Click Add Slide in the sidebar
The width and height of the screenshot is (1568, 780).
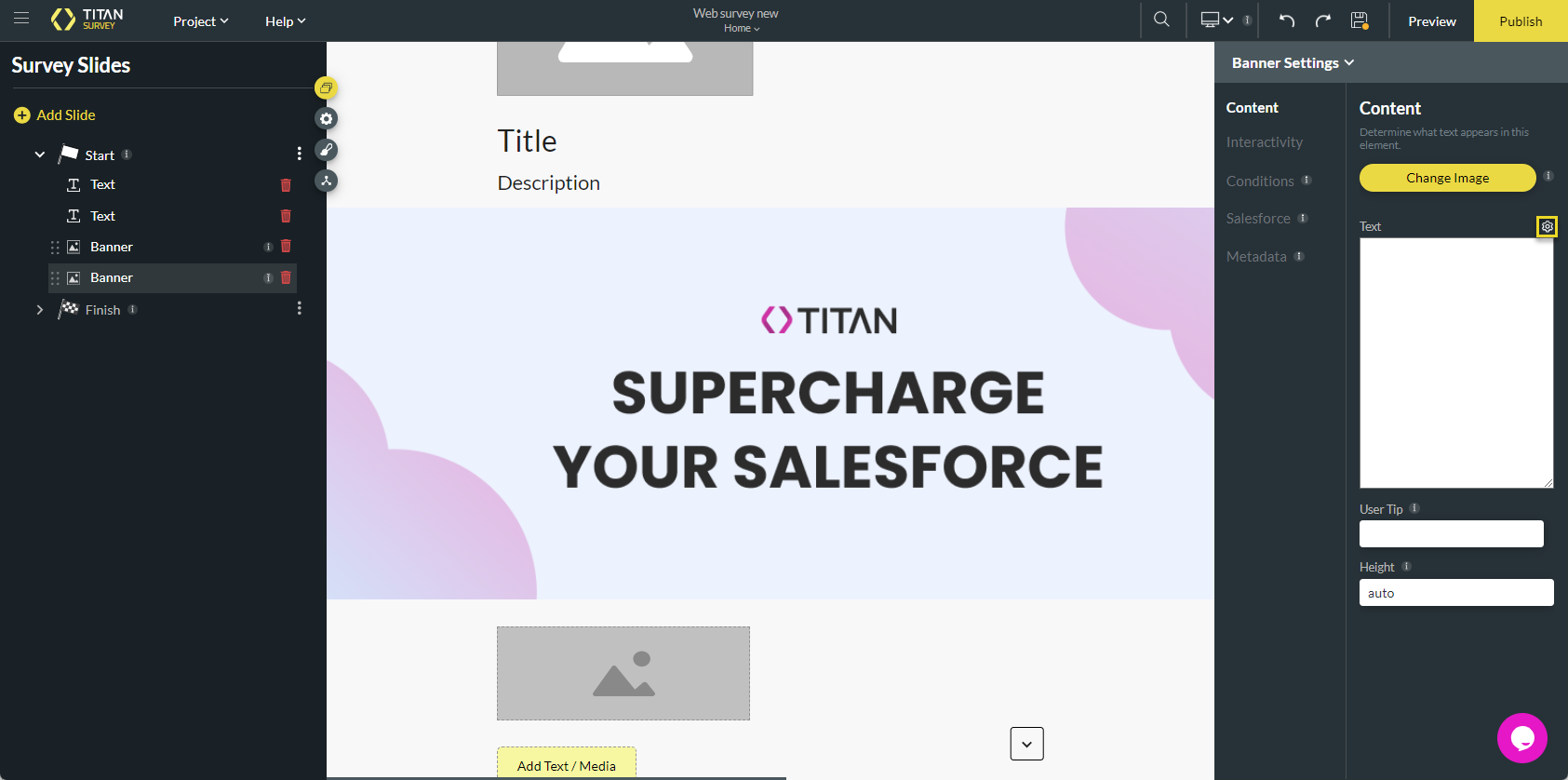(56, 115)
